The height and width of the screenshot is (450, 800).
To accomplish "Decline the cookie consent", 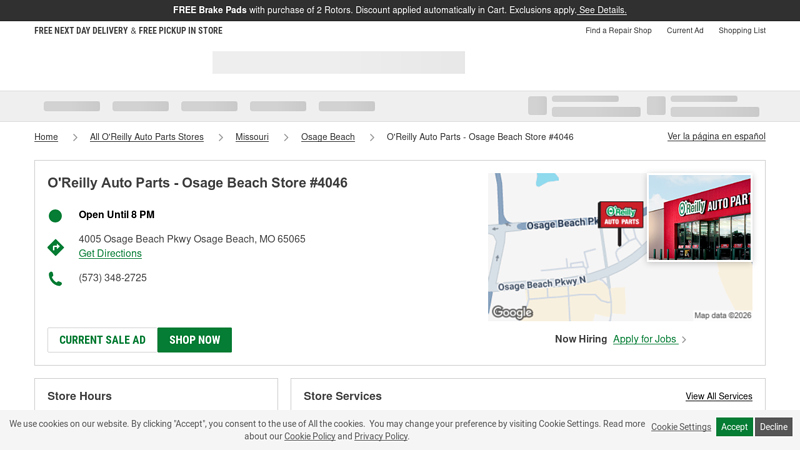I will [773, 427].
